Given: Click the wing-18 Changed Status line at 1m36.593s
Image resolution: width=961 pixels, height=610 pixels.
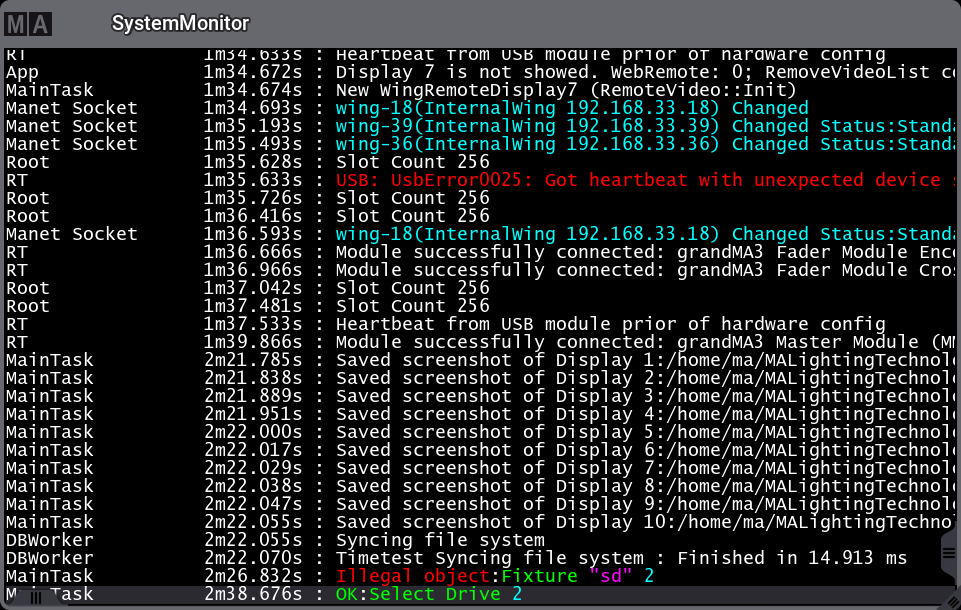Looking at the screenshot, I should pyautogui.click(x=480, y=234).
